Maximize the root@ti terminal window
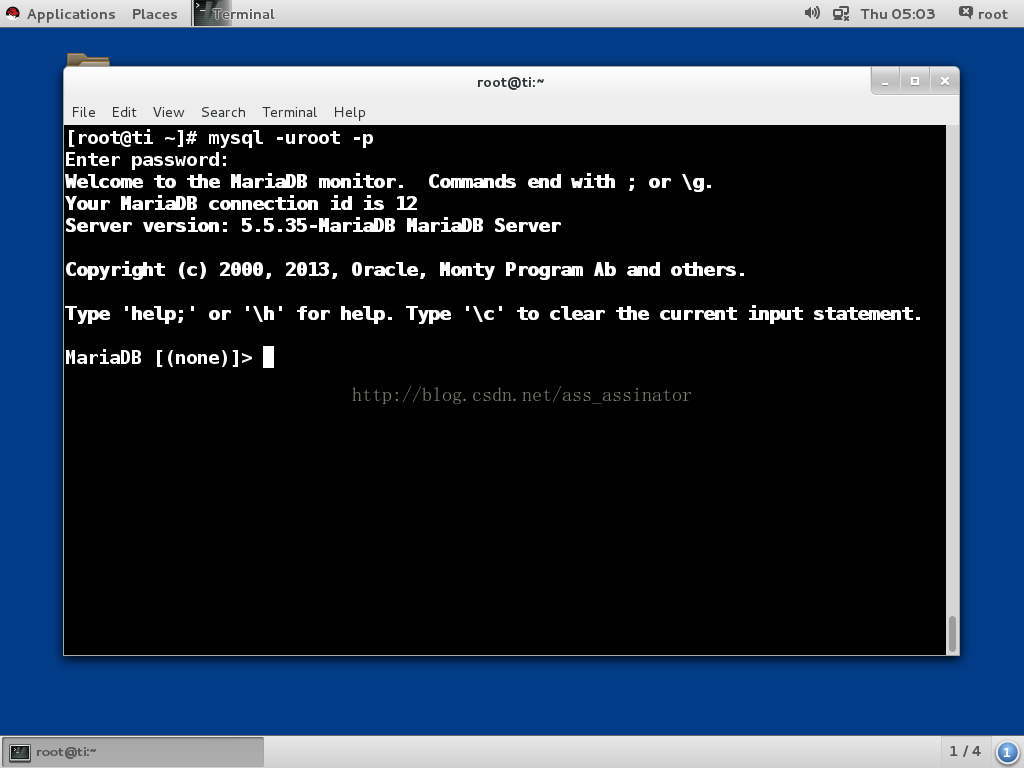The image size is (1024, 768). tap(915, 82)
